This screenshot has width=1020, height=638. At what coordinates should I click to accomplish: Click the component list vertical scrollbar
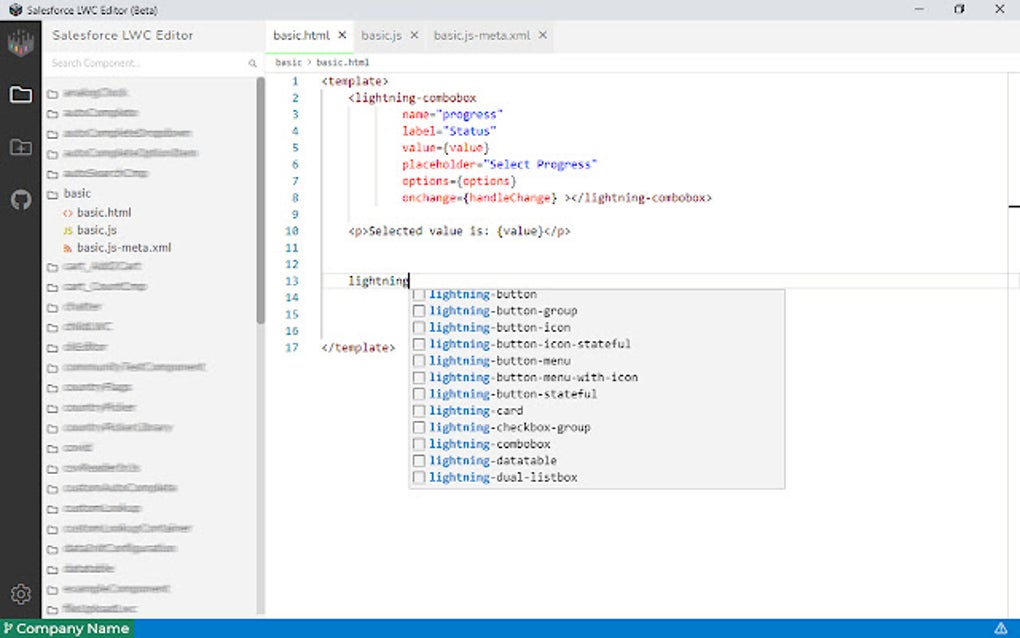[x=261, y=200]
